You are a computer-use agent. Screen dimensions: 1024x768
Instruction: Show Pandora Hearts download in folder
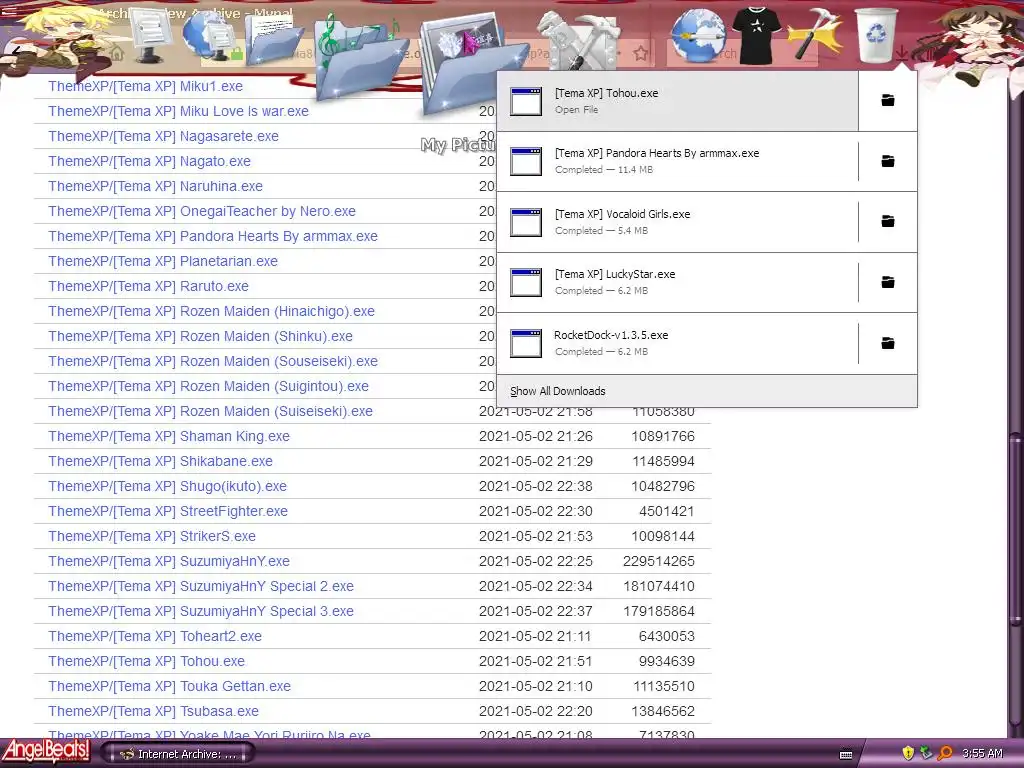pyautogui.click(x=888, y=161)
